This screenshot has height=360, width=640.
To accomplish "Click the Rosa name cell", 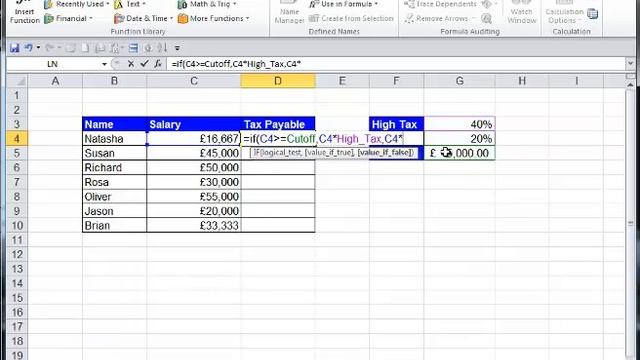I will tap(114, 182).
